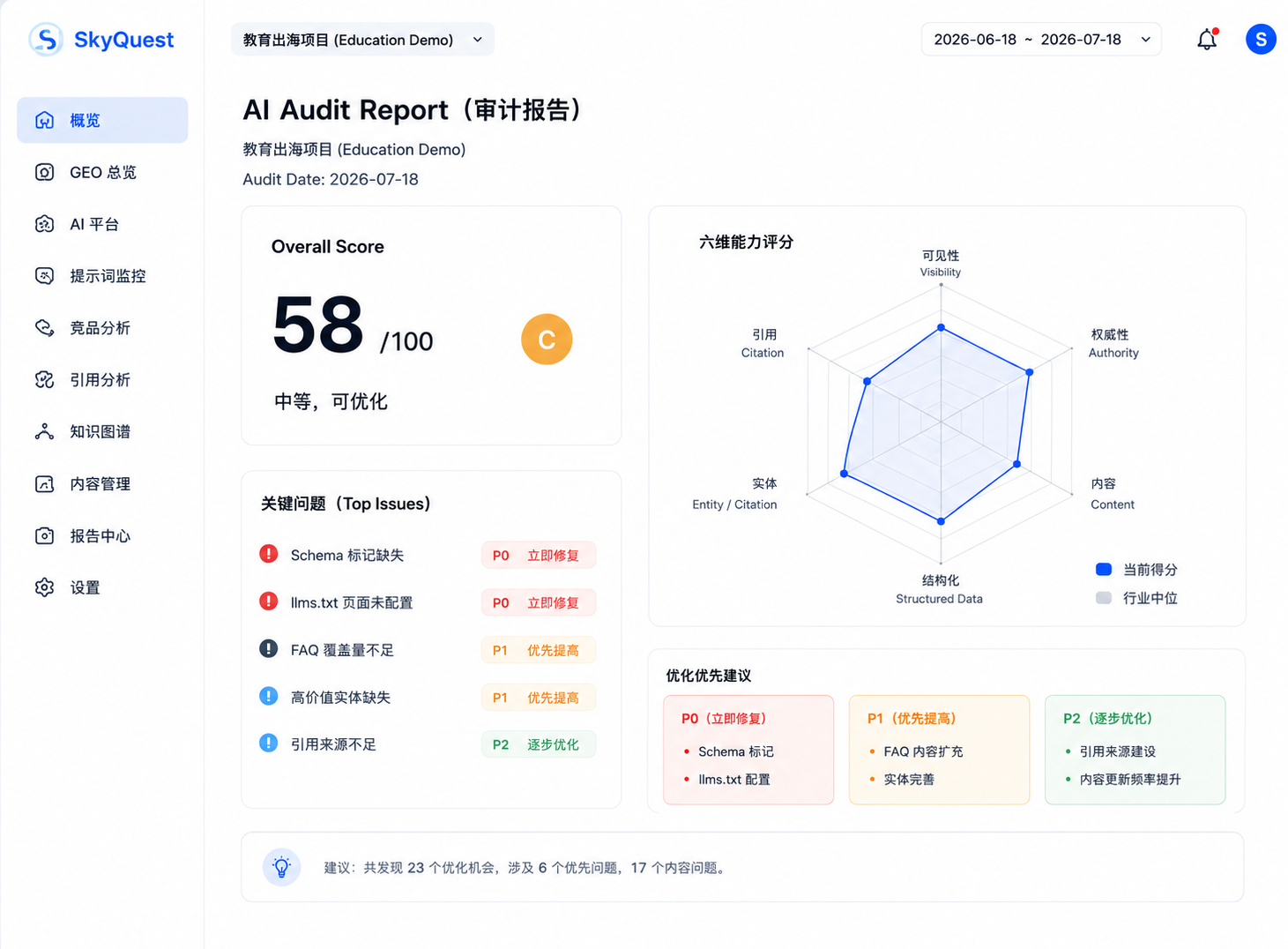Click alert icon beside 引用来源不足
The height and width of the screenshot is (949, 1288).
coord(269,743)
